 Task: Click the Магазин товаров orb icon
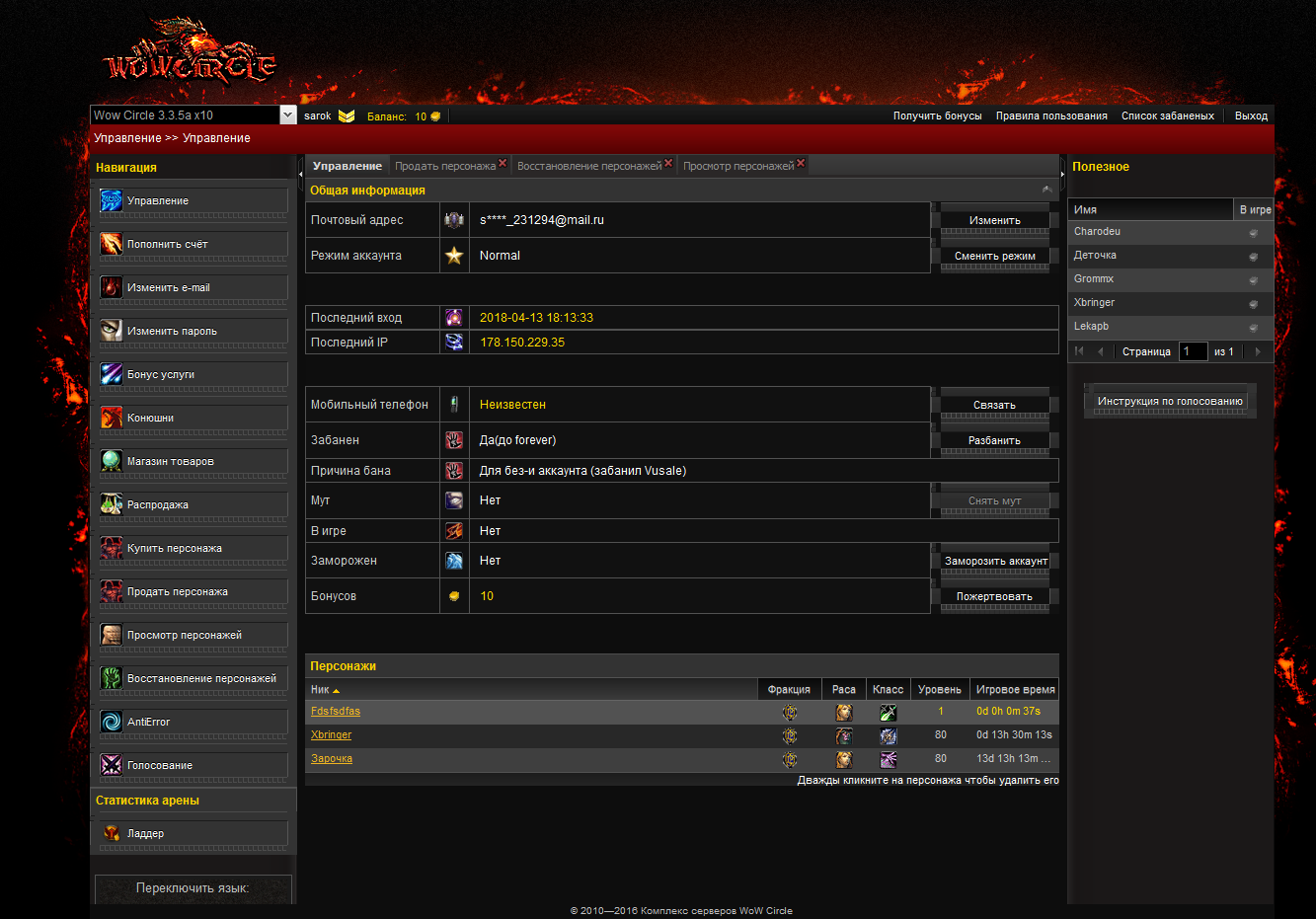click(112, 461)
